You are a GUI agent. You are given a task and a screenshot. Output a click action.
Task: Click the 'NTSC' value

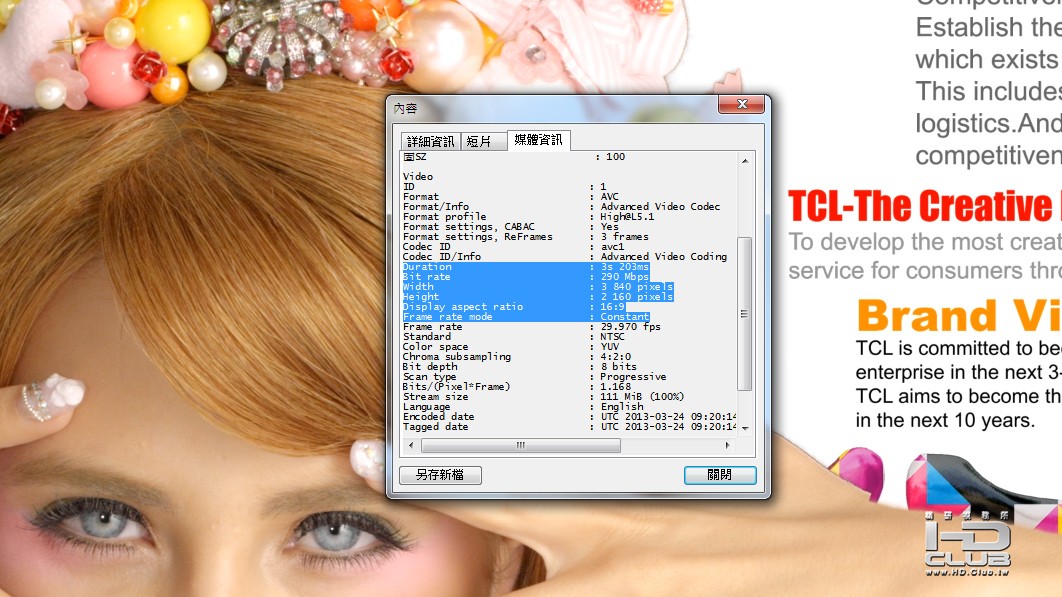tap(612, 337)
